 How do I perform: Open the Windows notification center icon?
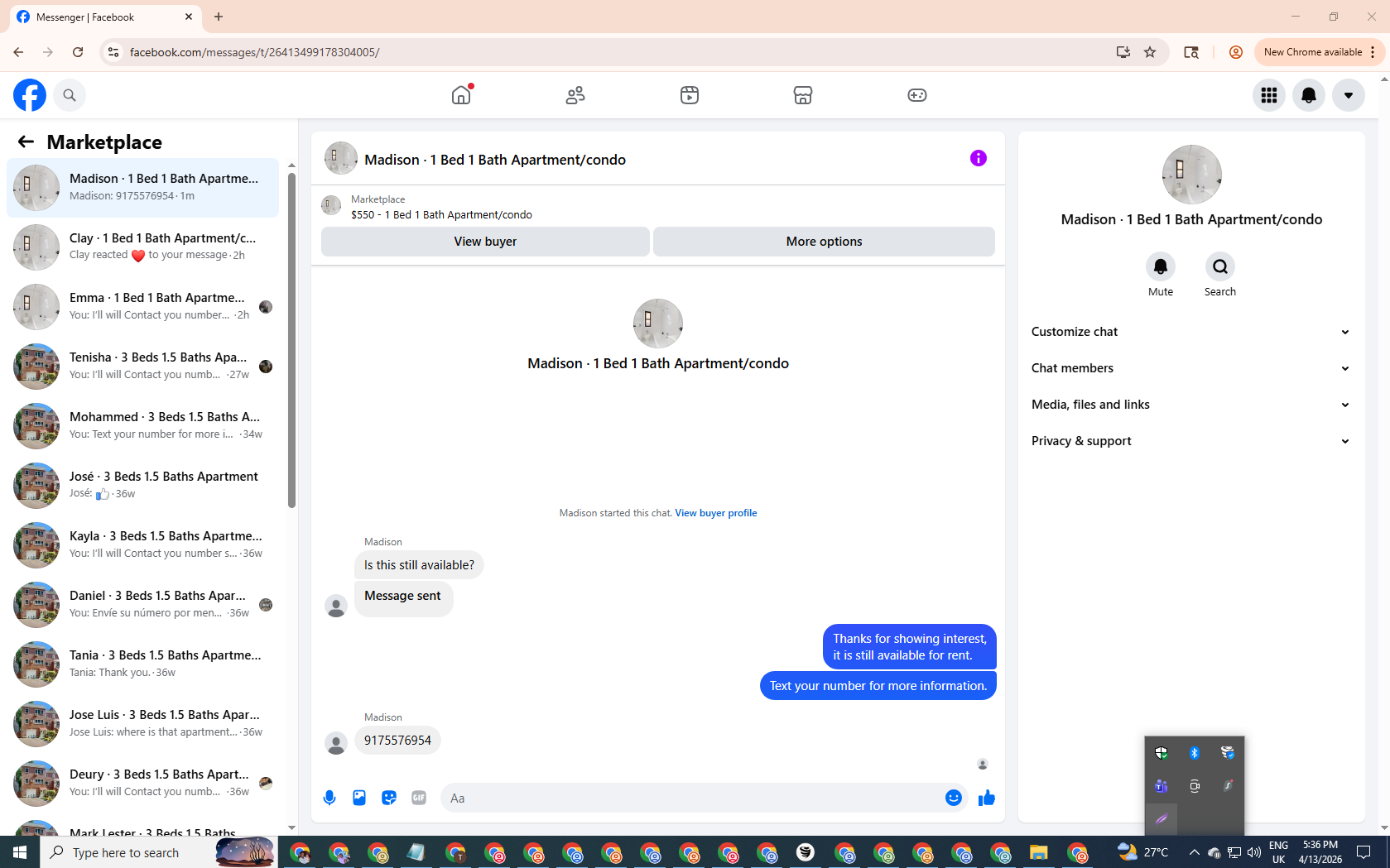(1364, 852)
